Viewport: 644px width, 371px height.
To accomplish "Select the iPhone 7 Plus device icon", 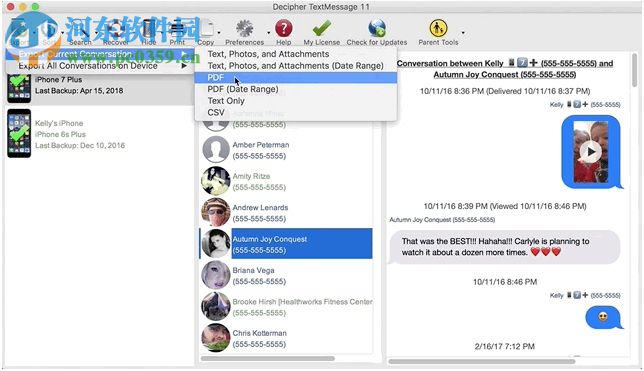I will (x=19, y=87).
